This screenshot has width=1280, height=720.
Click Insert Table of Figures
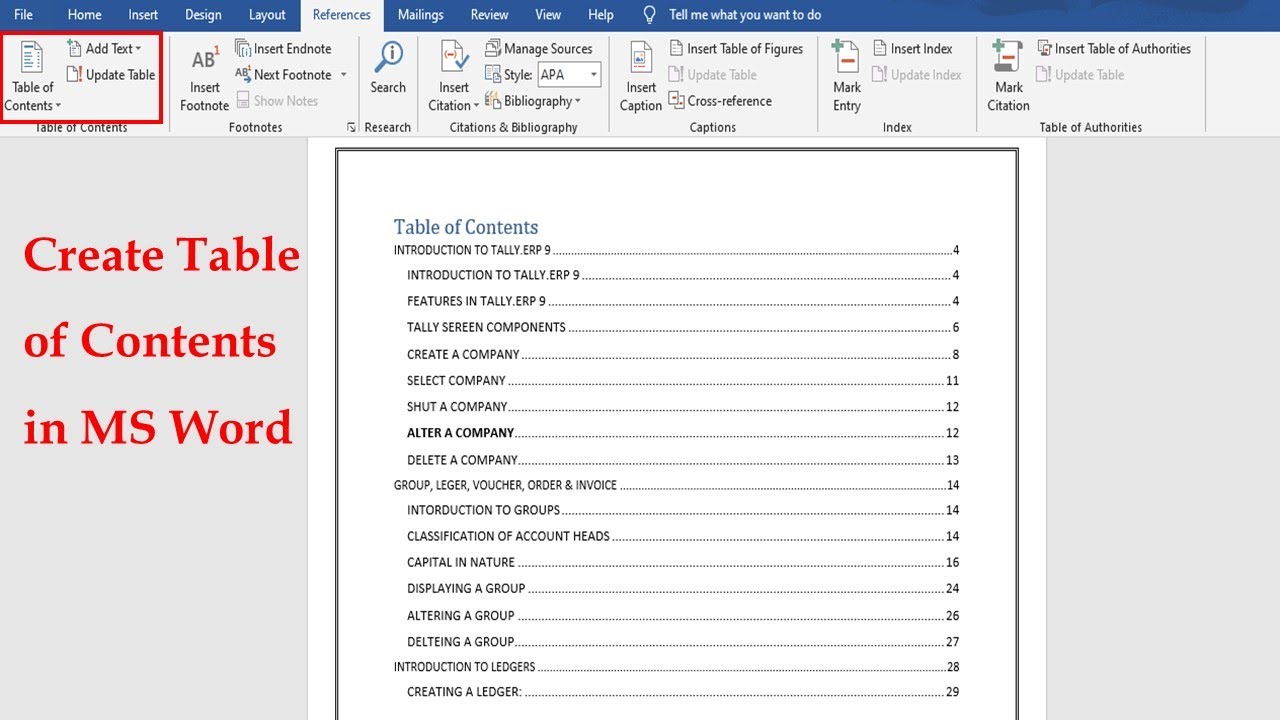[x=735, y=48]
